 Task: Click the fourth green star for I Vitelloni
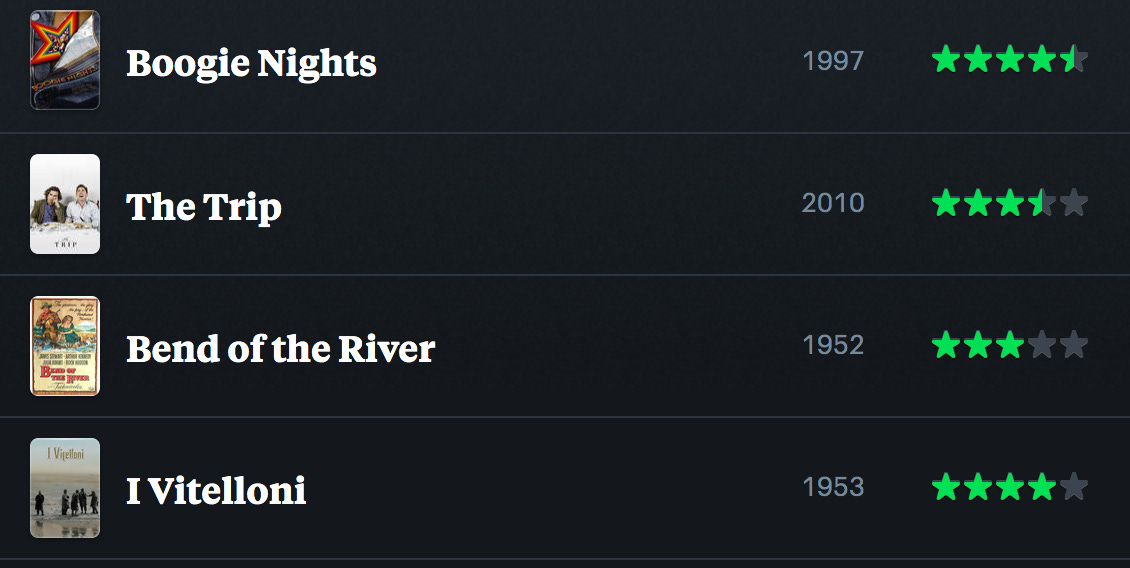click(1042, 487)
